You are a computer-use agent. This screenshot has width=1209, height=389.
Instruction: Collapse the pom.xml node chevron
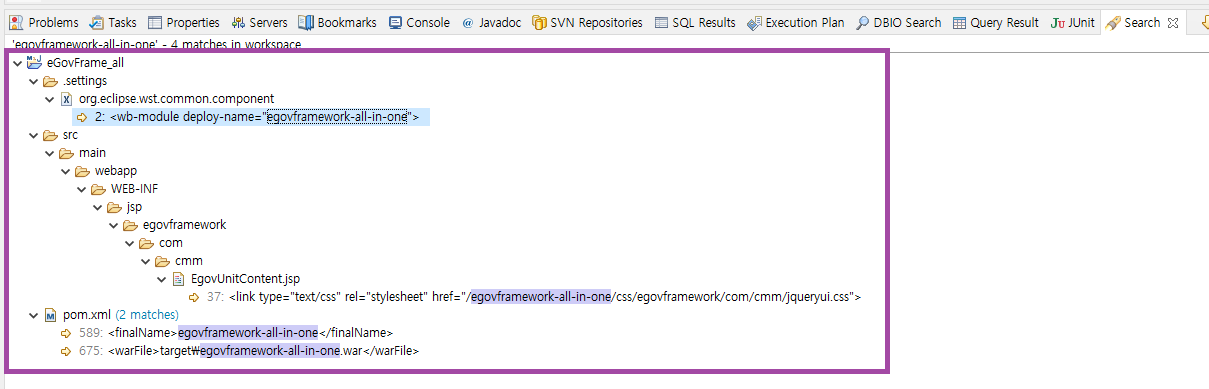34,315
